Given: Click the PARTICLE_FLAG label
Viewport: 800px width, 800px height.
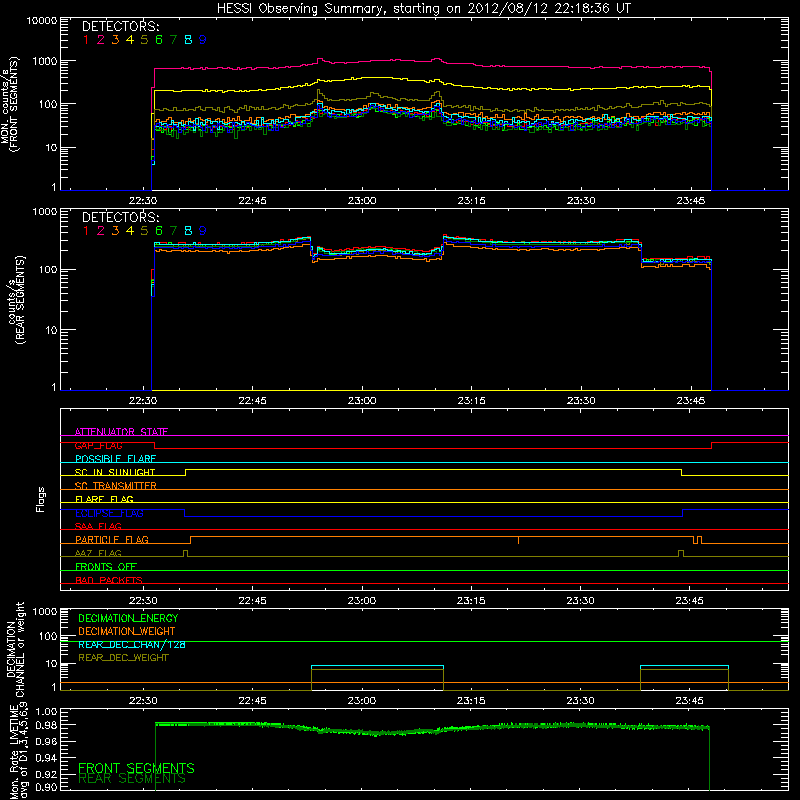Looking at the screenshot, I should (112, 539).
